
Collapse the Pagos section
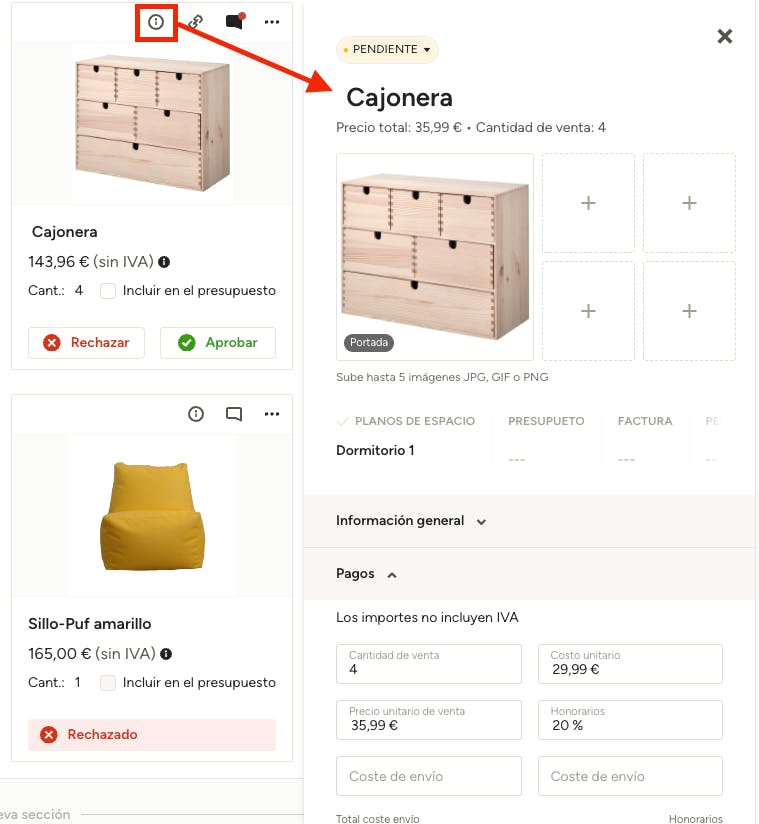366,574
